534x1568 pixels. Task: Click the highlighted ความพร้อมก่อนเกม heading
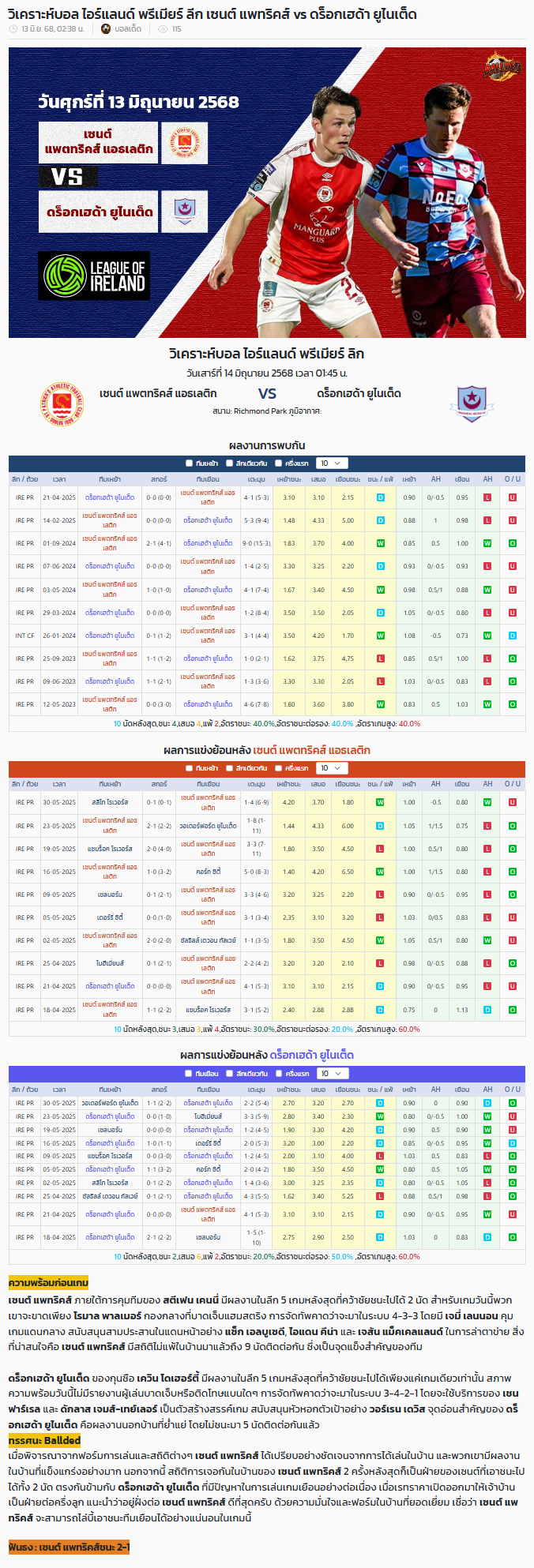point(48,1282)
